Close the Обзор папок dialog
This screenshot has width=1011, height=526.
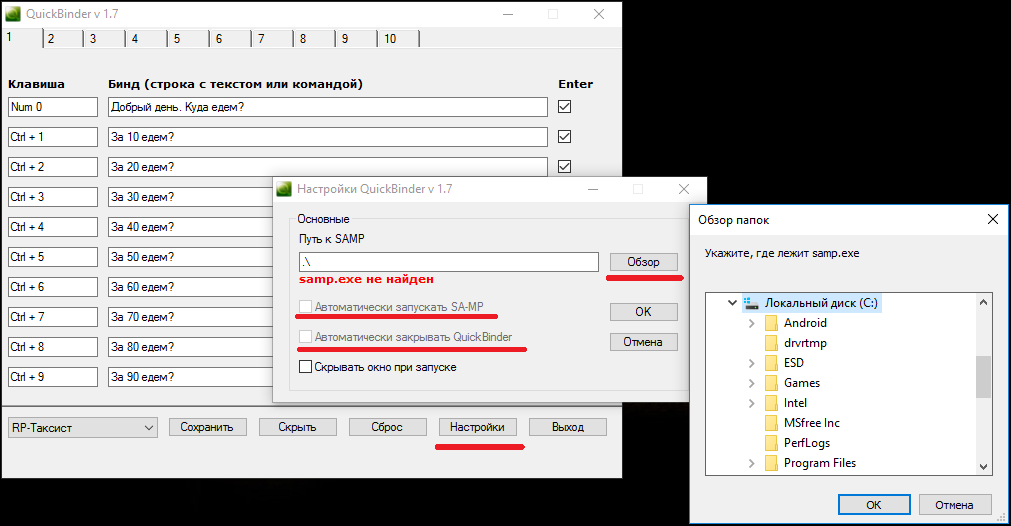pos(992,219)
